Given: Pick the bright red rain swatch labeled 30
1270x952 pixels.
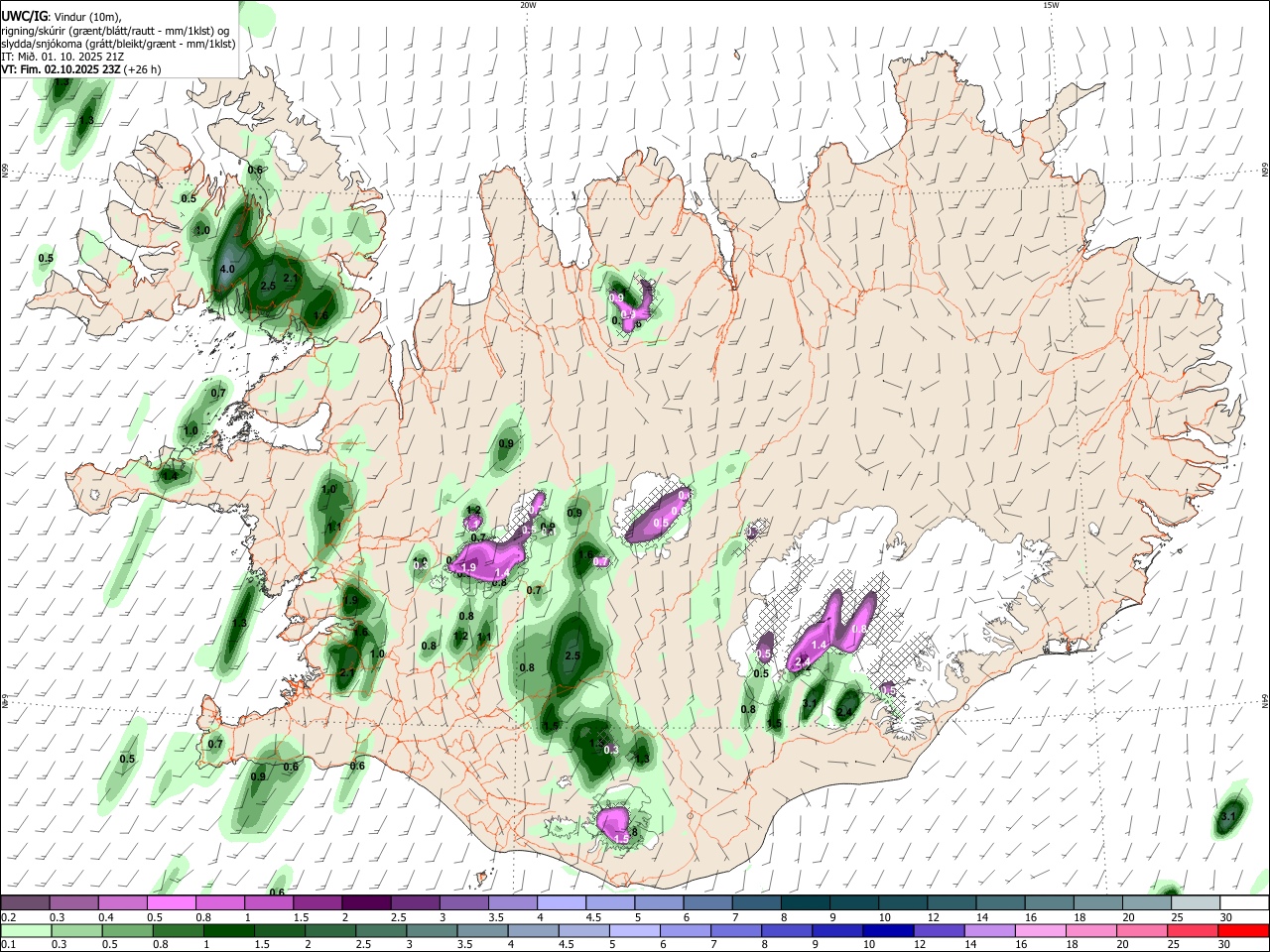Looking at the screenshot, I should pos(1243,930).
